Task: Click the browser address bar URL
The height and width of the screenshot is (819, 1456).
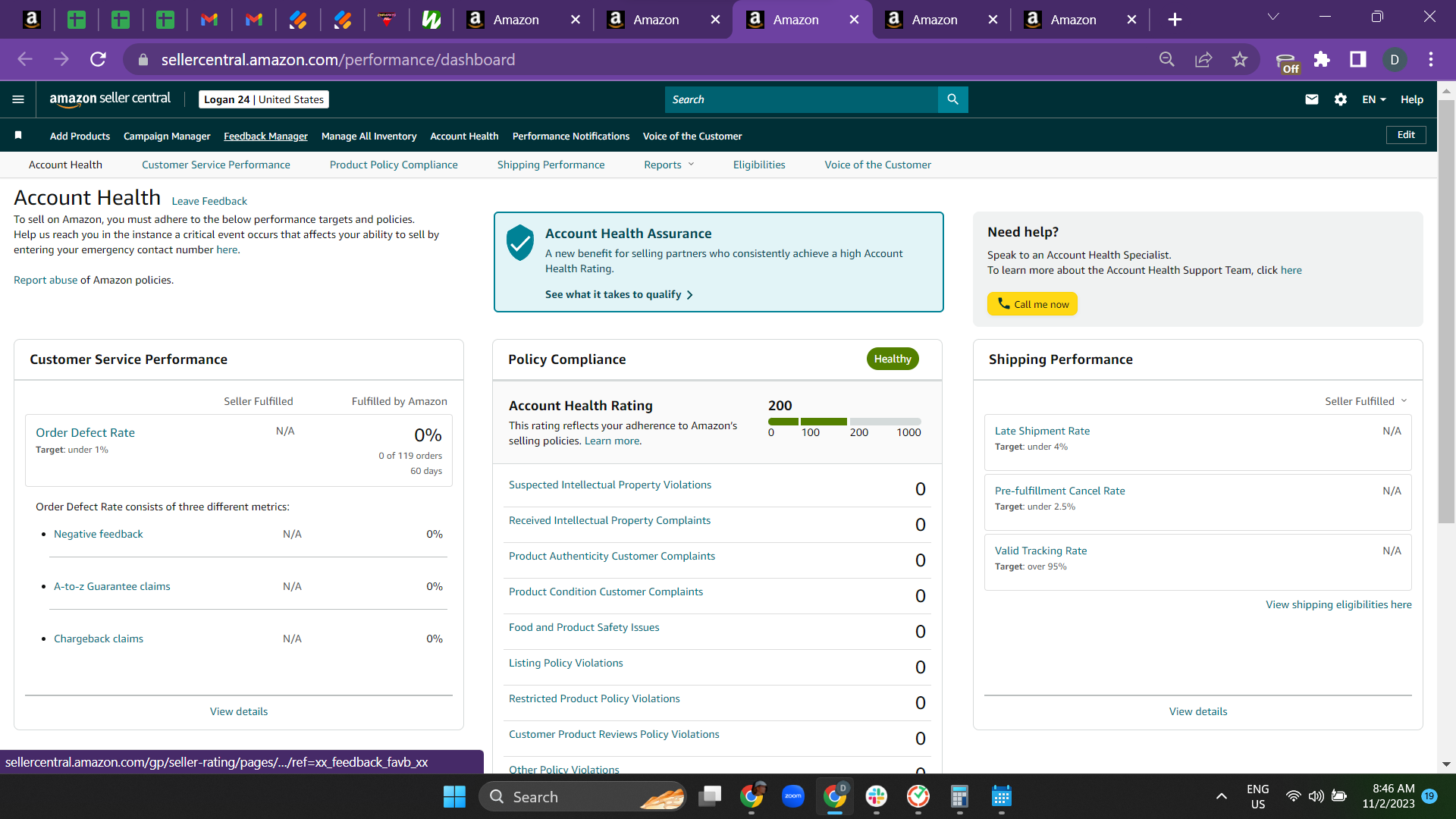Action: pos(338,59)
